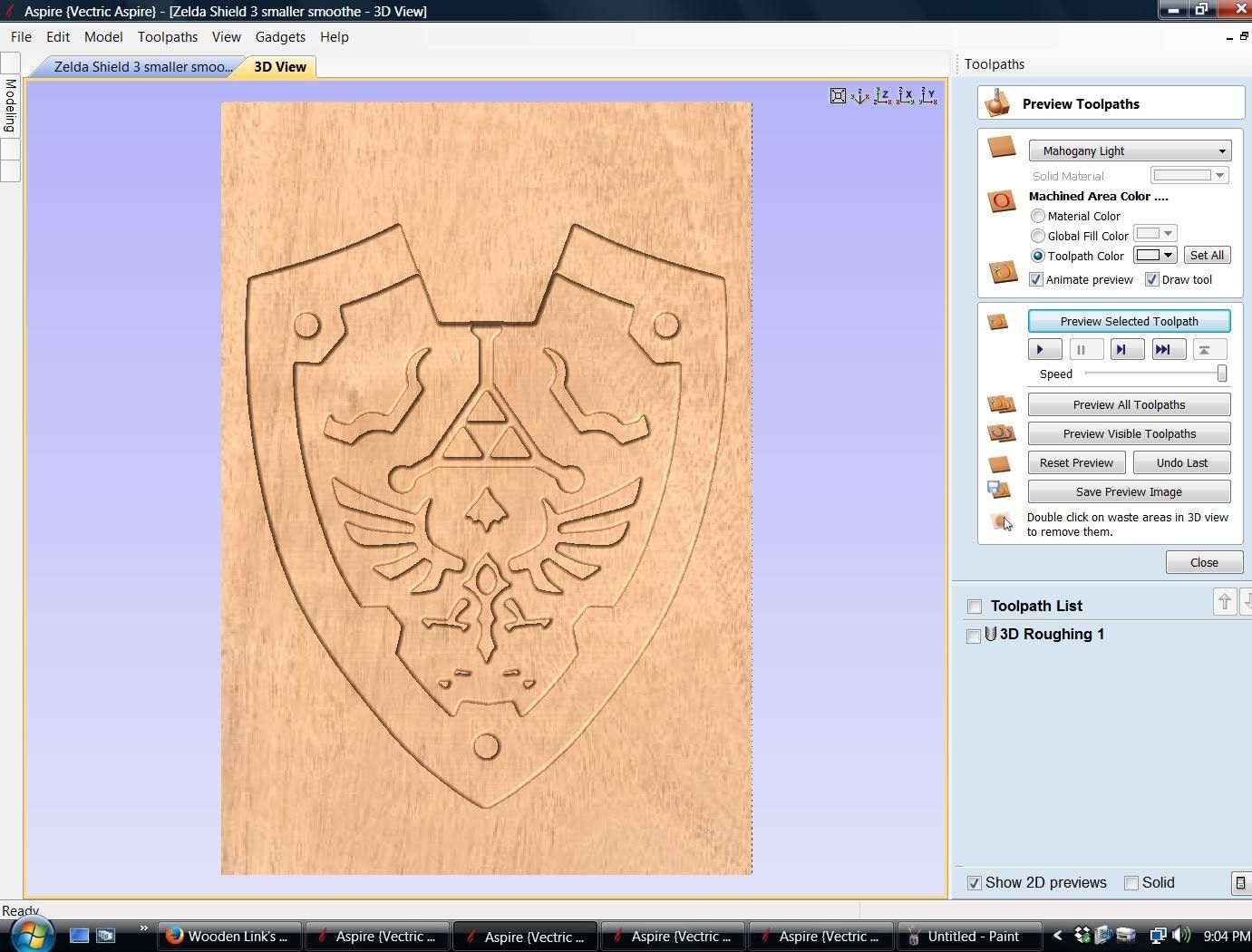Image resolution: width=1252 pixels, height=952 pixels.
Task: Enable the Material Color radio button
Action: pos(1038,216)
